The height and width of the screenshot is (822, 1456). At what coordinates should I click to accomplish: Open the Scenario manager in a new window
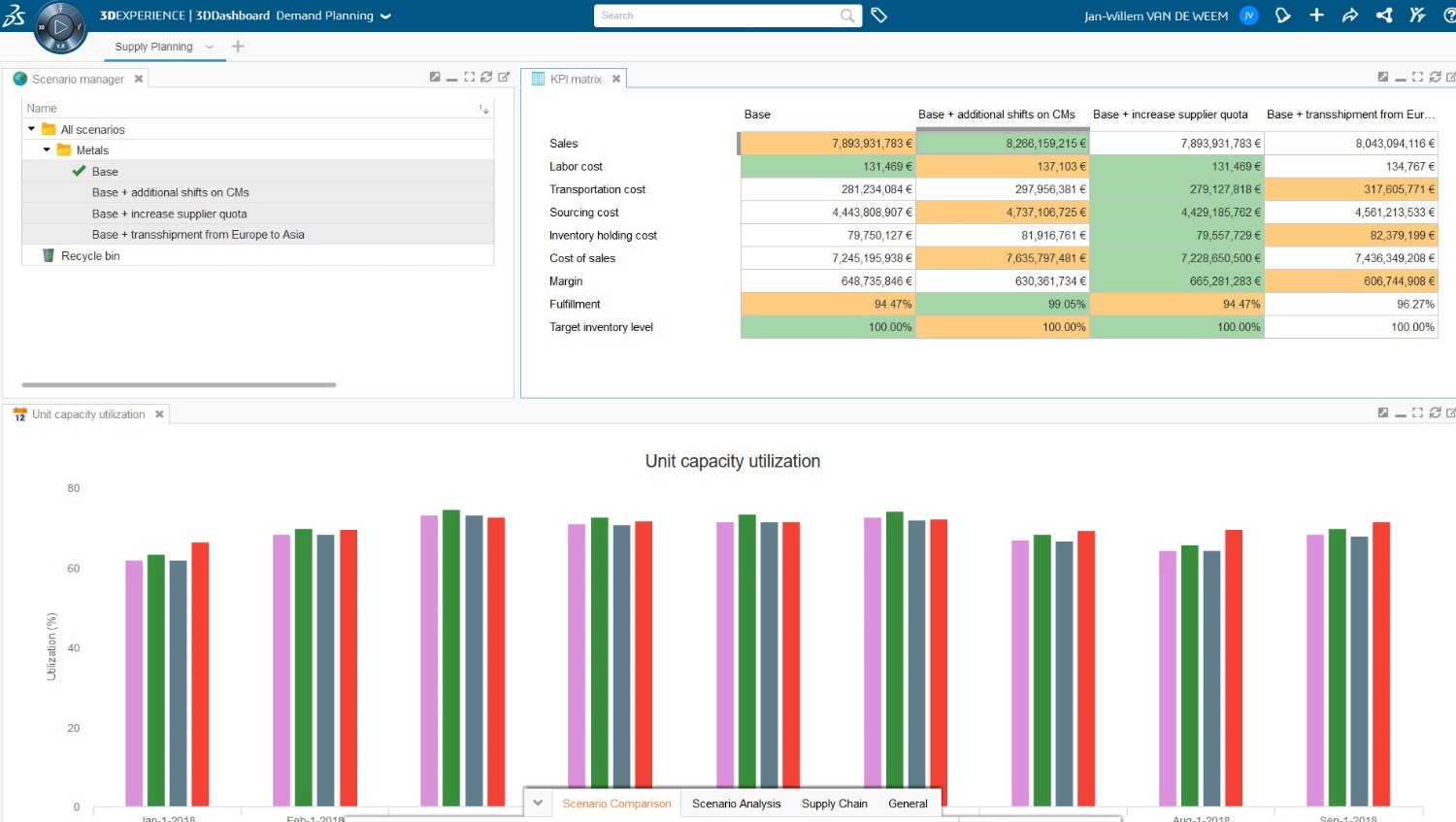[x=503, y=76]
